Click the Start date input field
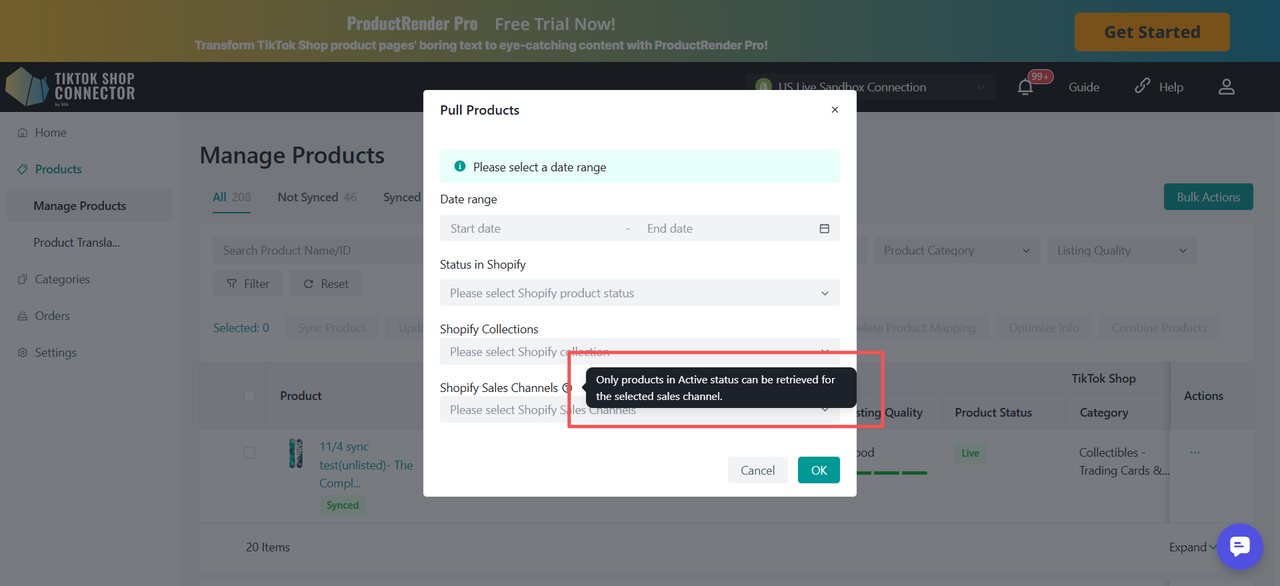Screen dimensions: 1280x586 (x=530, y=229)
